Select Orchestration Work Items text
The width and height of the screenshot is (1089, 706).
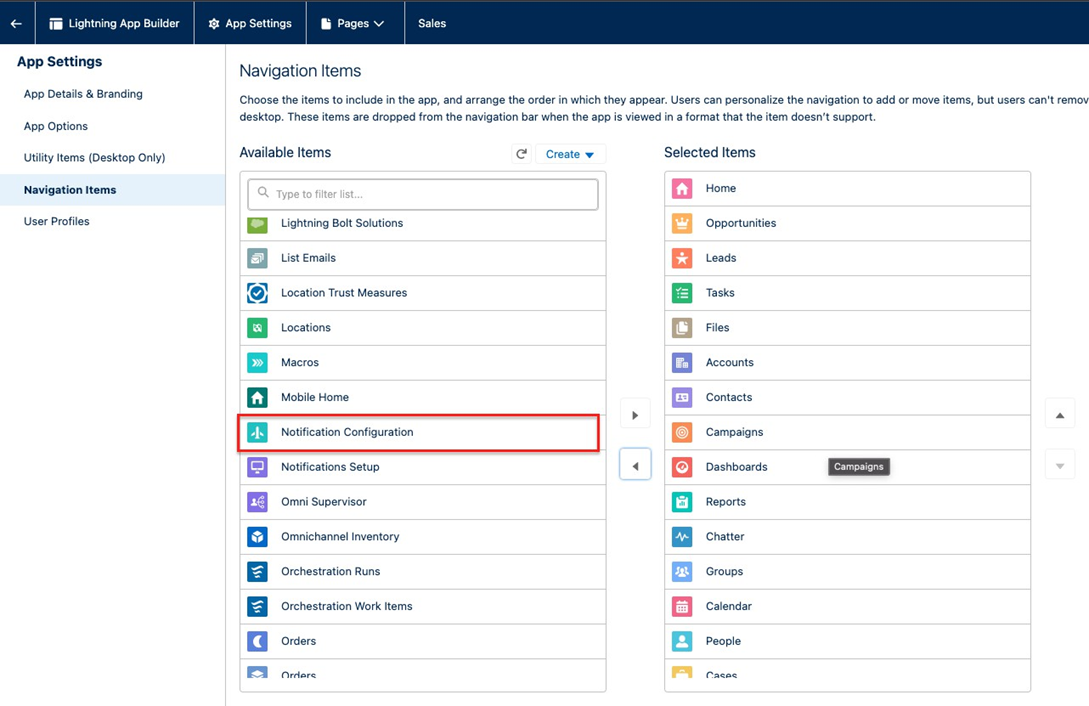click(347, 606)
